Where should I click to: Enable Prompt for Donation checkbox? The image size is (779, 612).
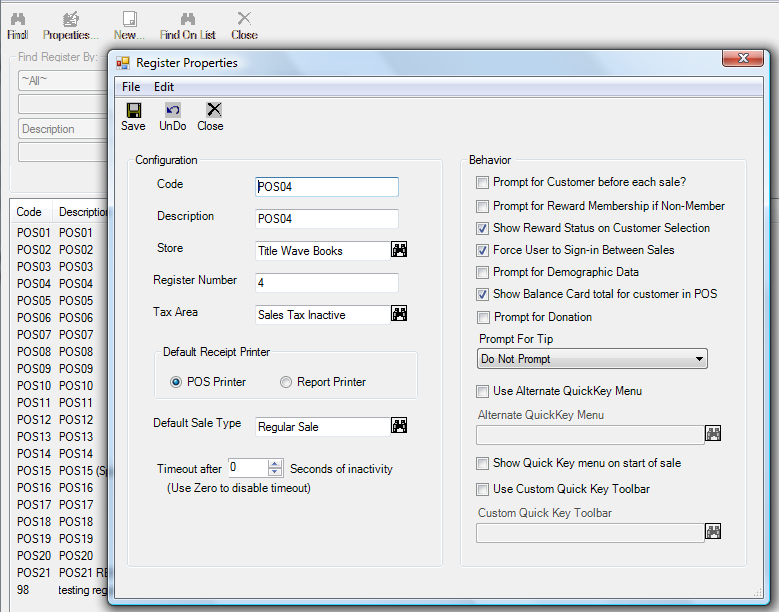pyautogui.click(x=482, y=317)
